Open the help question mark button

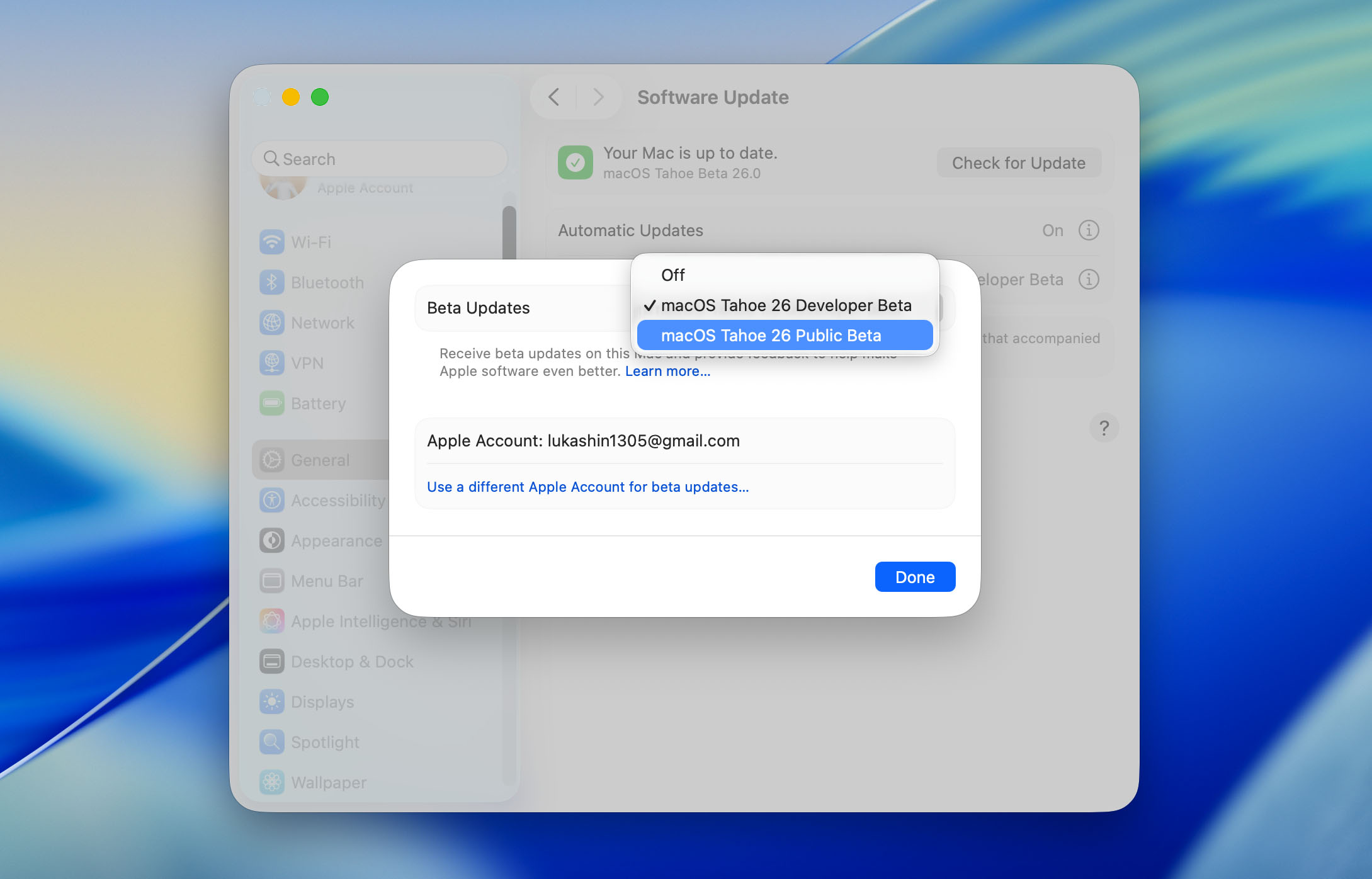pos(1104,428)
